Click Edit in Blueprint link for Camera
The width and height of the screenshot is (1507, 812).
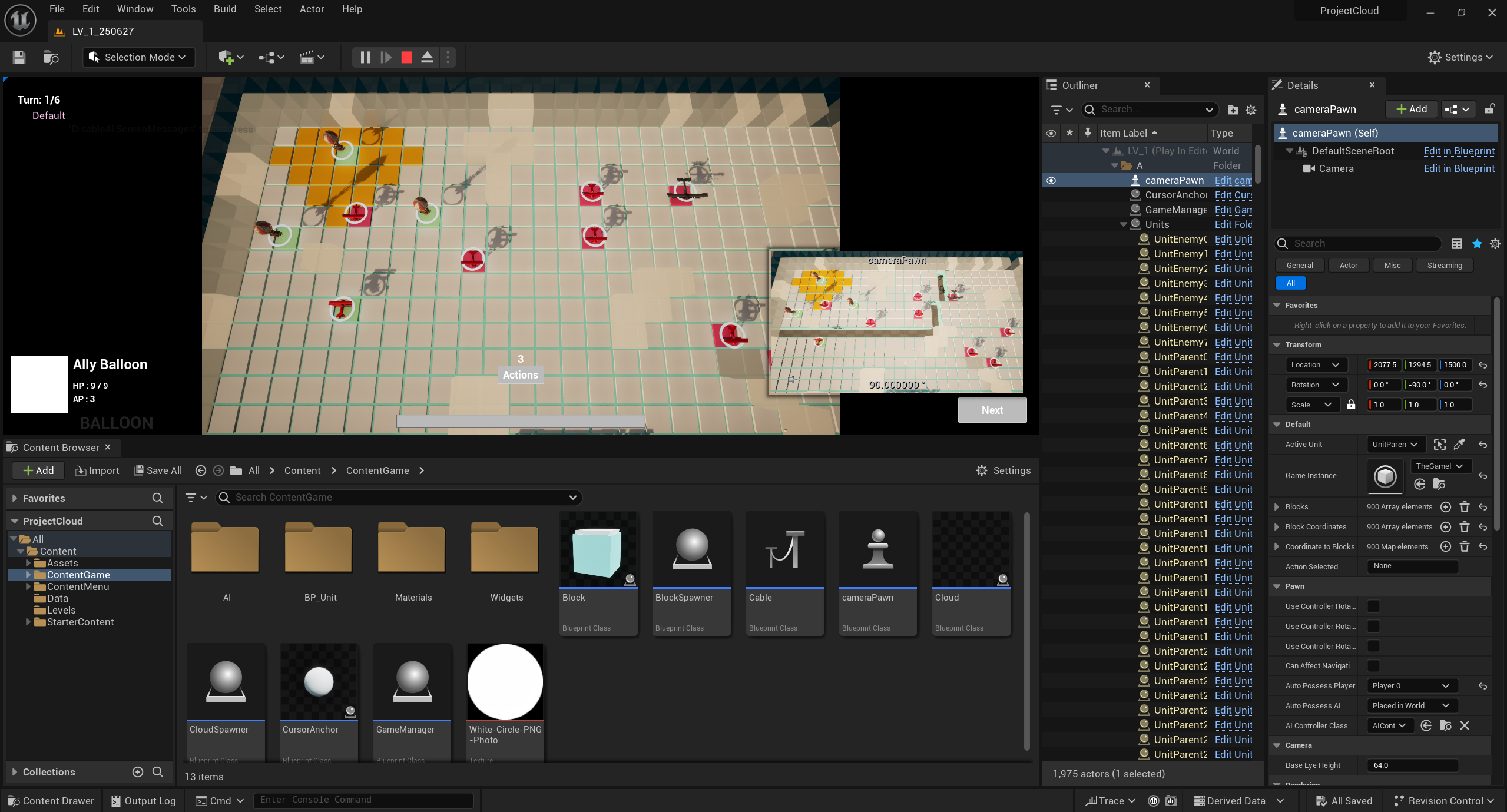click(1459, 168)
